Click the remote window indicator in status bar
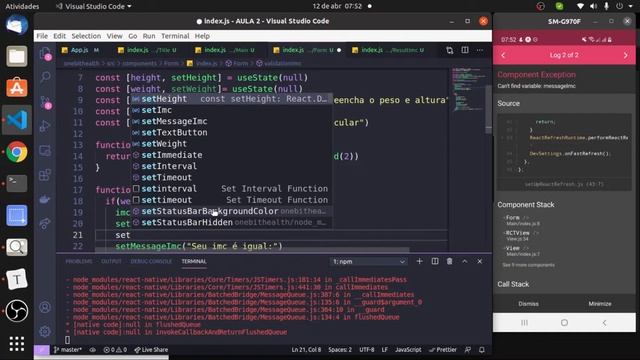 pos(41,350)
